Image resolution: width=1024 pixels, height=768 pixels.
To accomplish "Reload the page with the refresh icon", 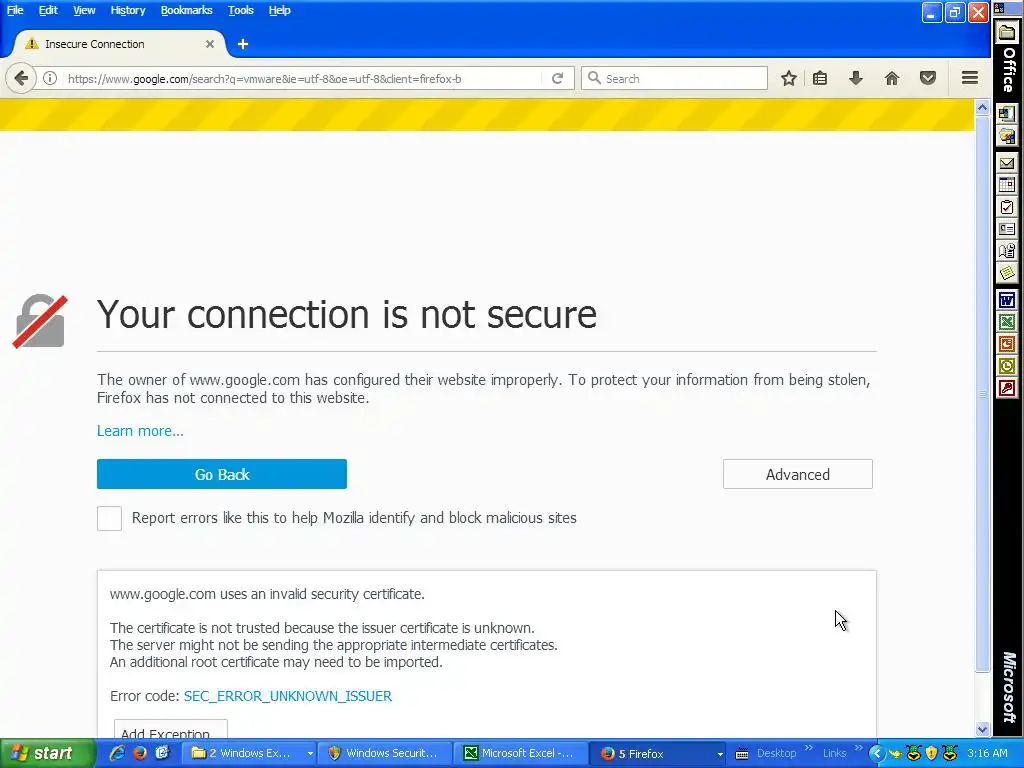I will point(557,78).
